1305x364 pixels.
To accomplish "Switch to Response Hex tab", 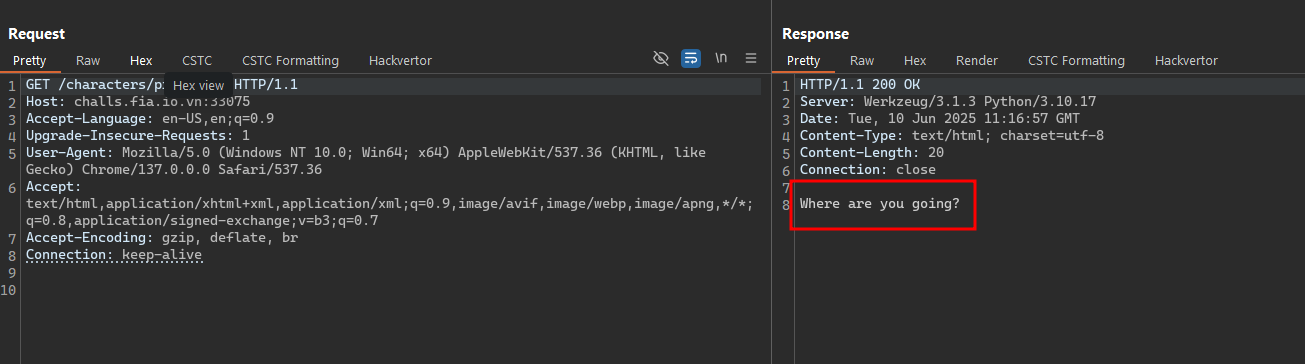I will click(915, 61).
